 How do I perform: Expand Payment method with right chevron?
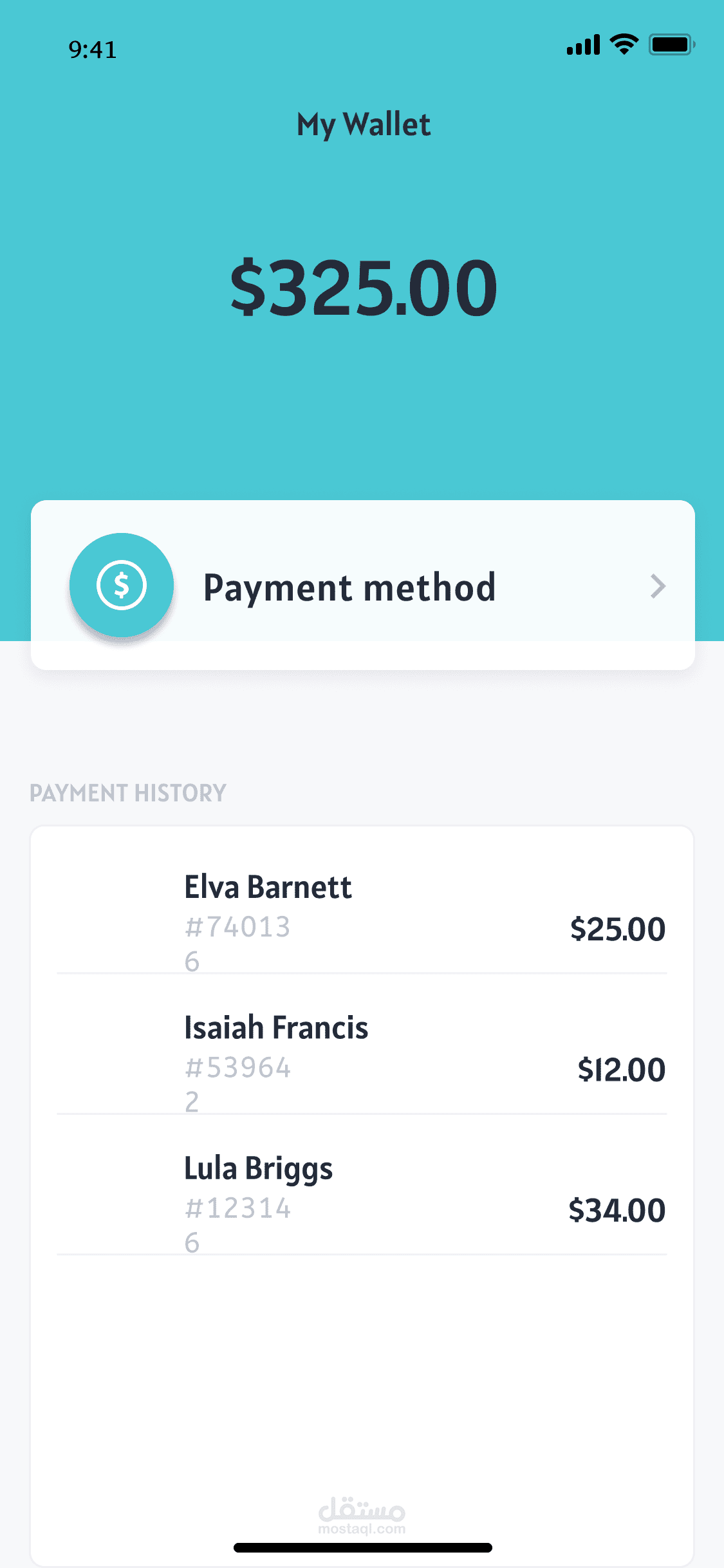[x=657, y=586]
